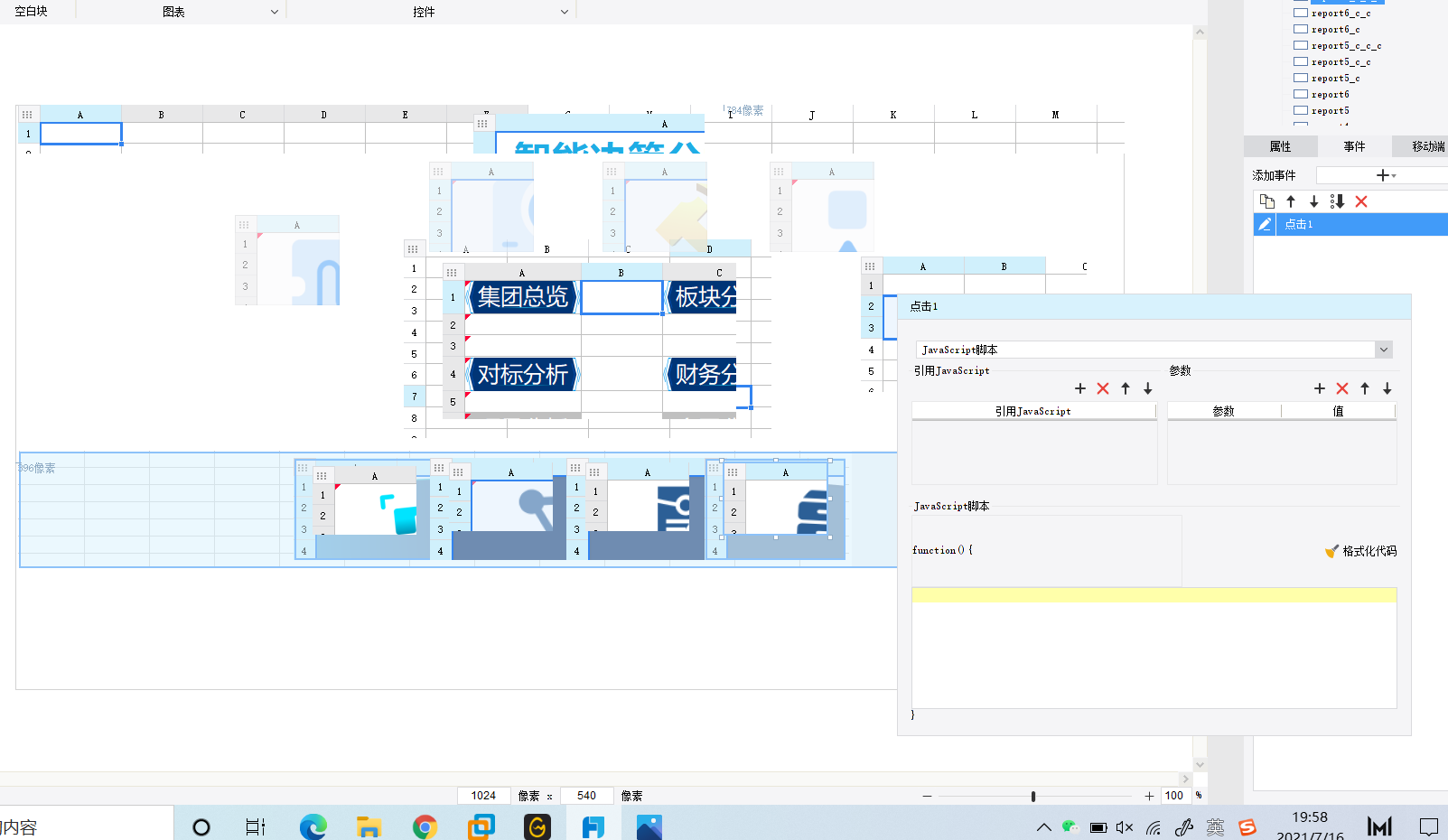Move parameter down in 参数 list
Image resolution: width=1448 pixels, height=840 pixels.
[x=1387, y=388]
